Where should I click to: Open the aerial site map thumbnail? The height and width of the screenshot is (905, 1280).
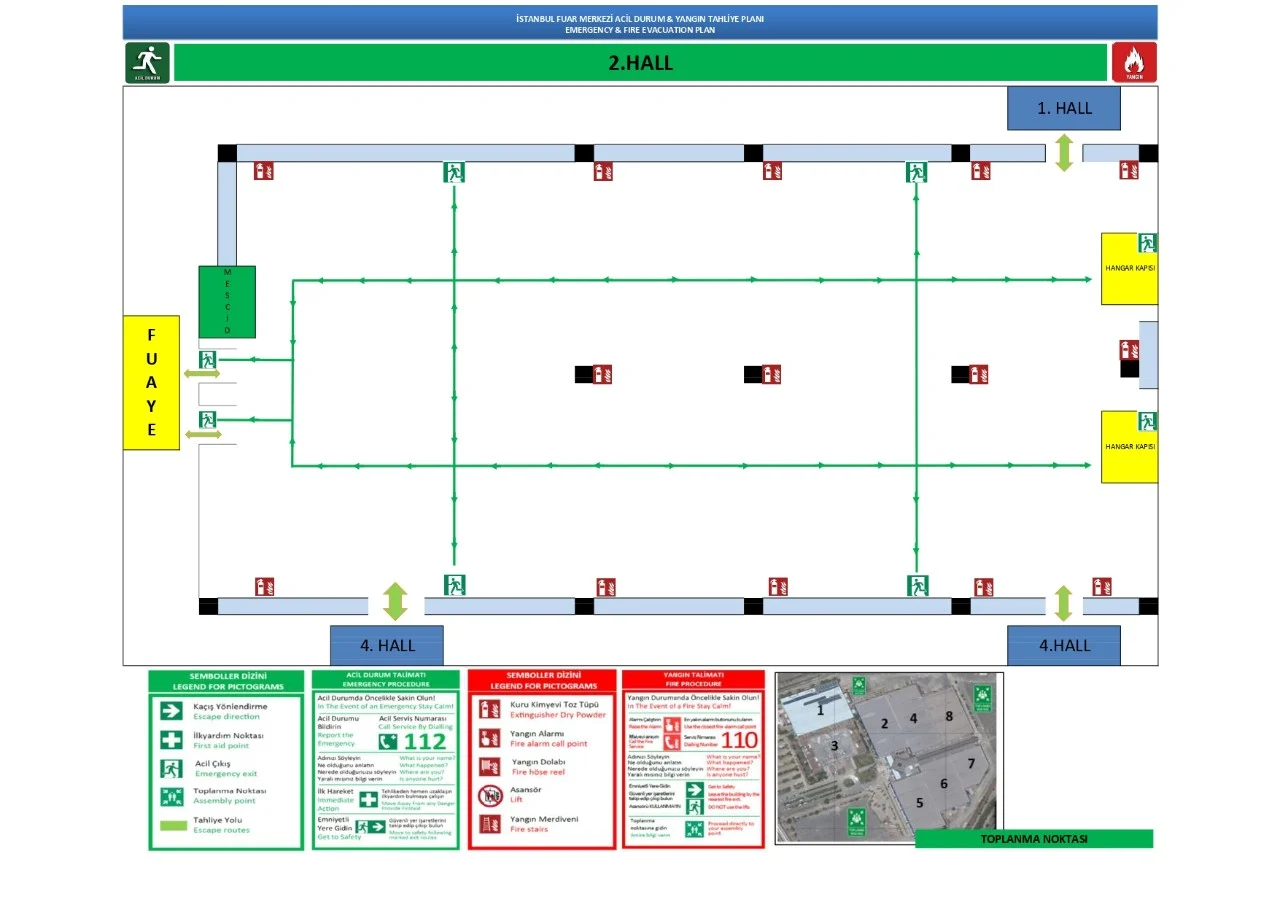890,757
